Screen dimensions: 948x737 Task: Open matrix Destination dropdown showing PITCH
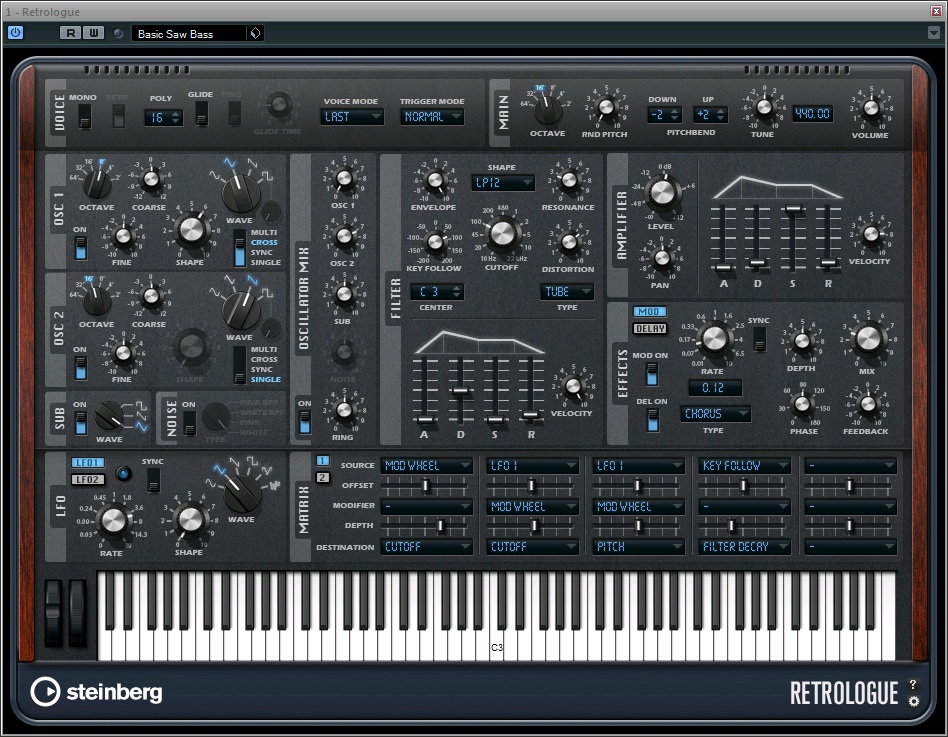point(638,547)
